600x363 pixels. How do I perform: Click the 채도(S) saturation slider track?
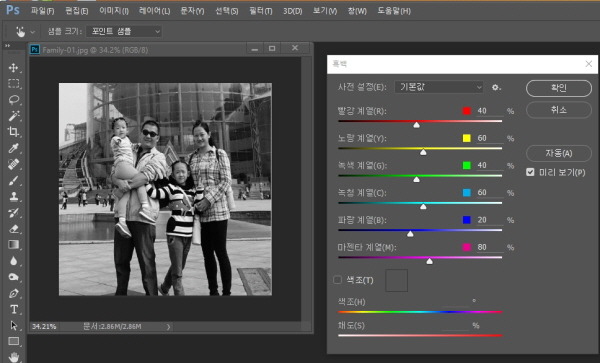coord(420,335)
